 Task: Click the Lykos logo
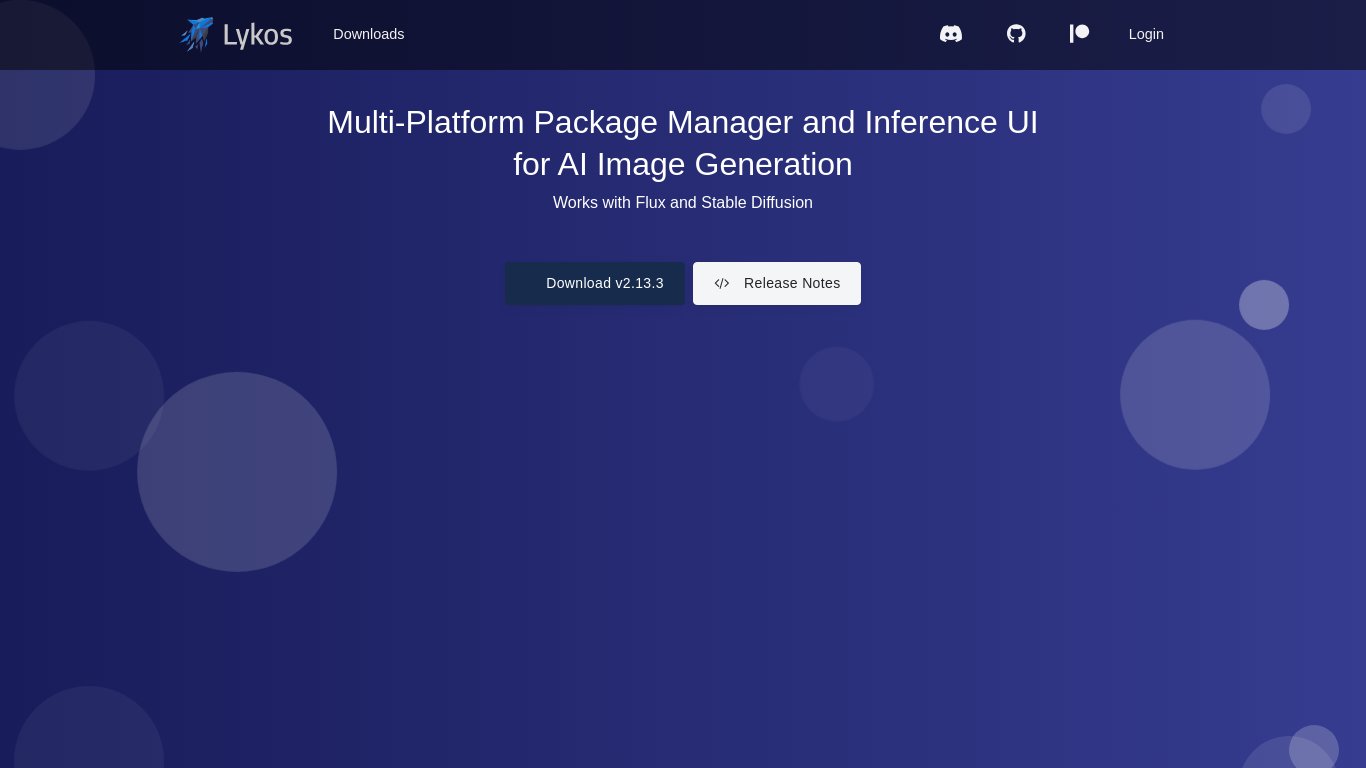[236, 34]
